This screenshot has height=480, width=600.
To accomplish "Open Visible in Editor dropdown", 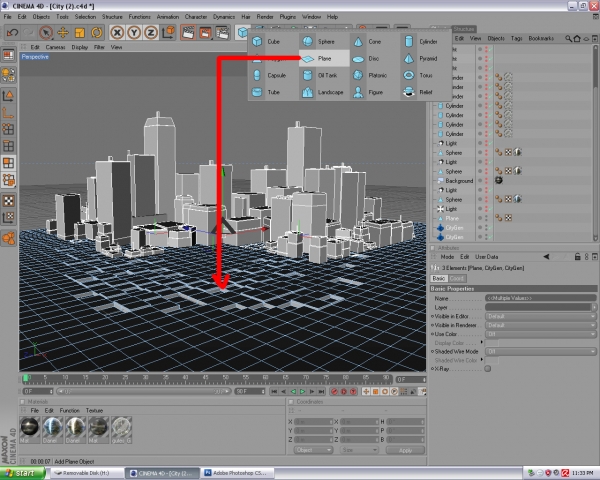I will [541, 317].
